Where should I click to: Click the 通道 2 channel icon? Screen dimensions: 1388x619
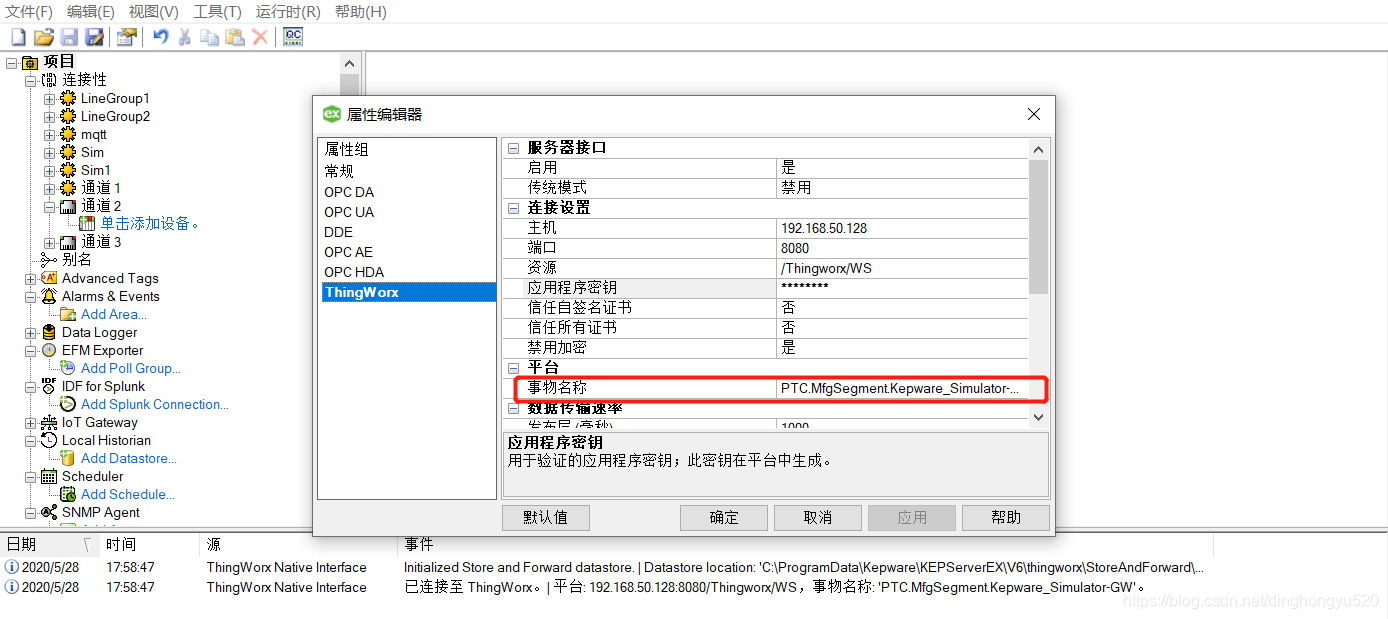pyautogui.click(x=68, y=206)
